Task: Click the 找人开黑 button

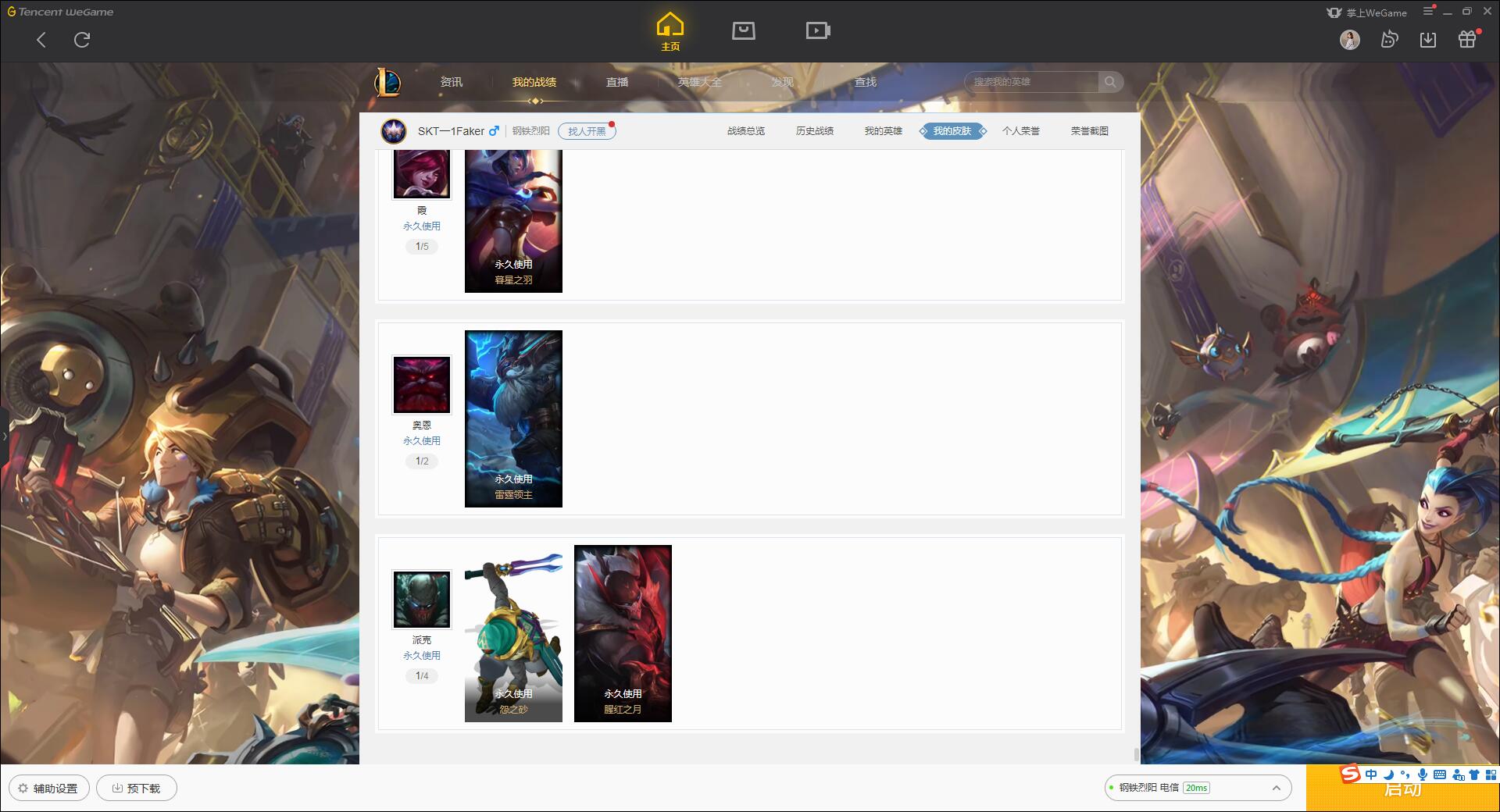Action: (x=587, y=131)
